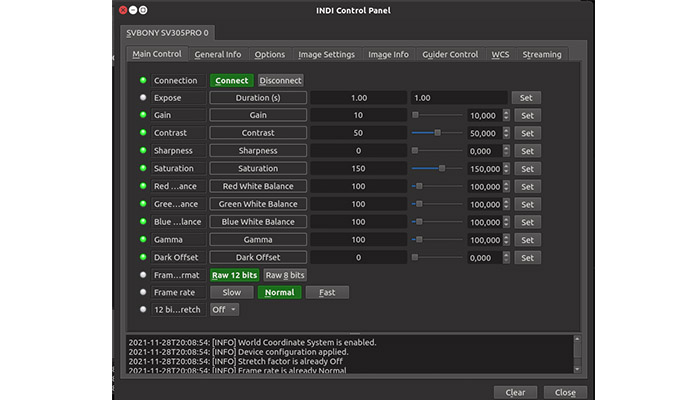The height and width of the screenshot is (400, 700).
Task: Open the 12 bit stretch dropdown
Action: coord(224,310)
